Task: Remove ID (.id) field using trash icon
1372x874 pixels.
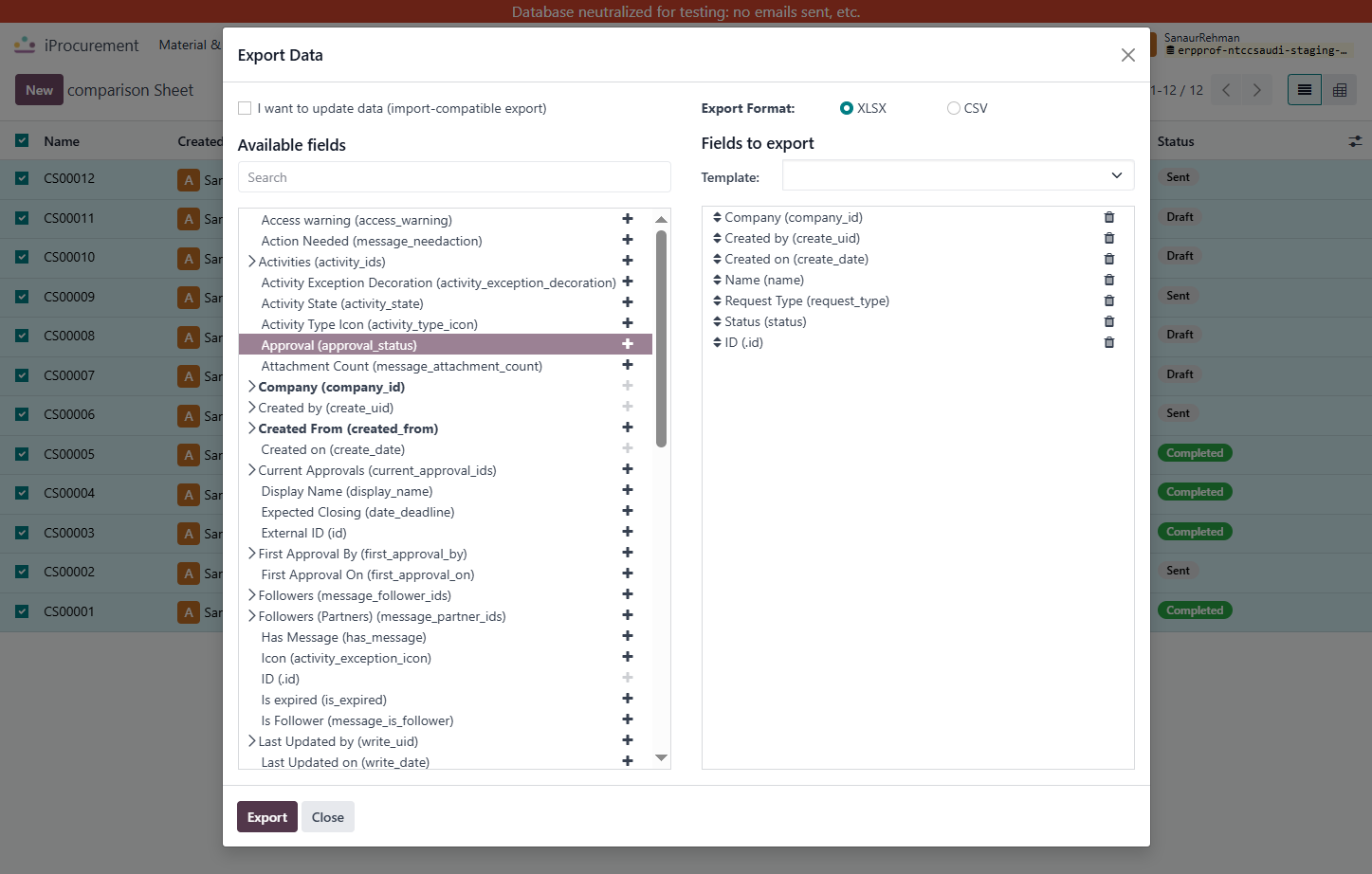Action: point(1109,342)
